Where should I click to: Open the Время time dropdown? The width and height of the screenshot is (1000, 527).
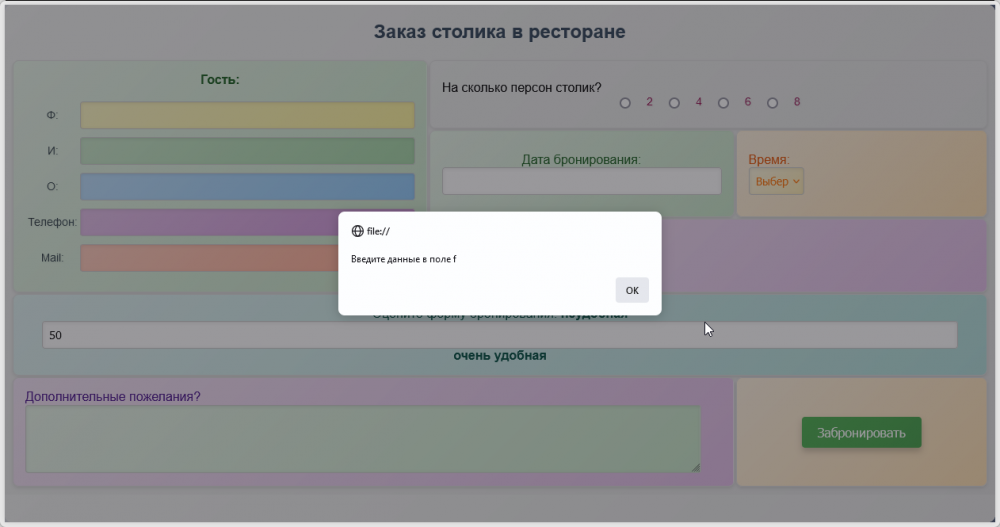click(776, 181)
